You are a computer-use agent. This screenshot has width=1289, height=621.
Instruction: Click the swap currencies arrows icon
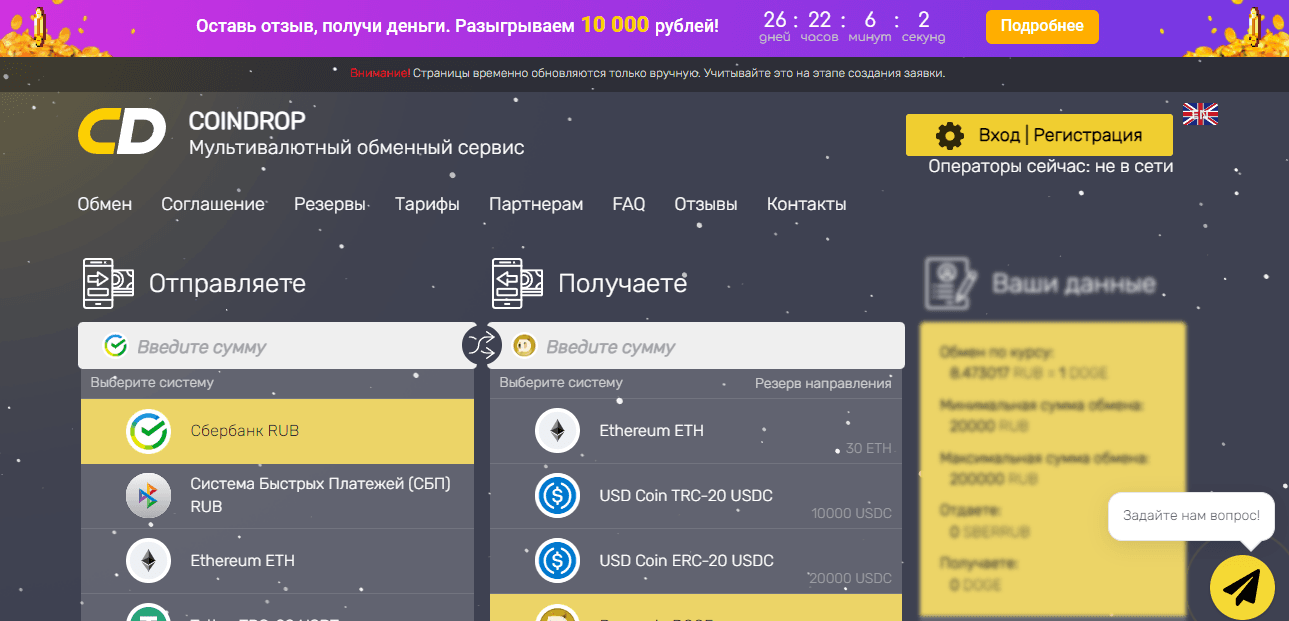[483, 345]
